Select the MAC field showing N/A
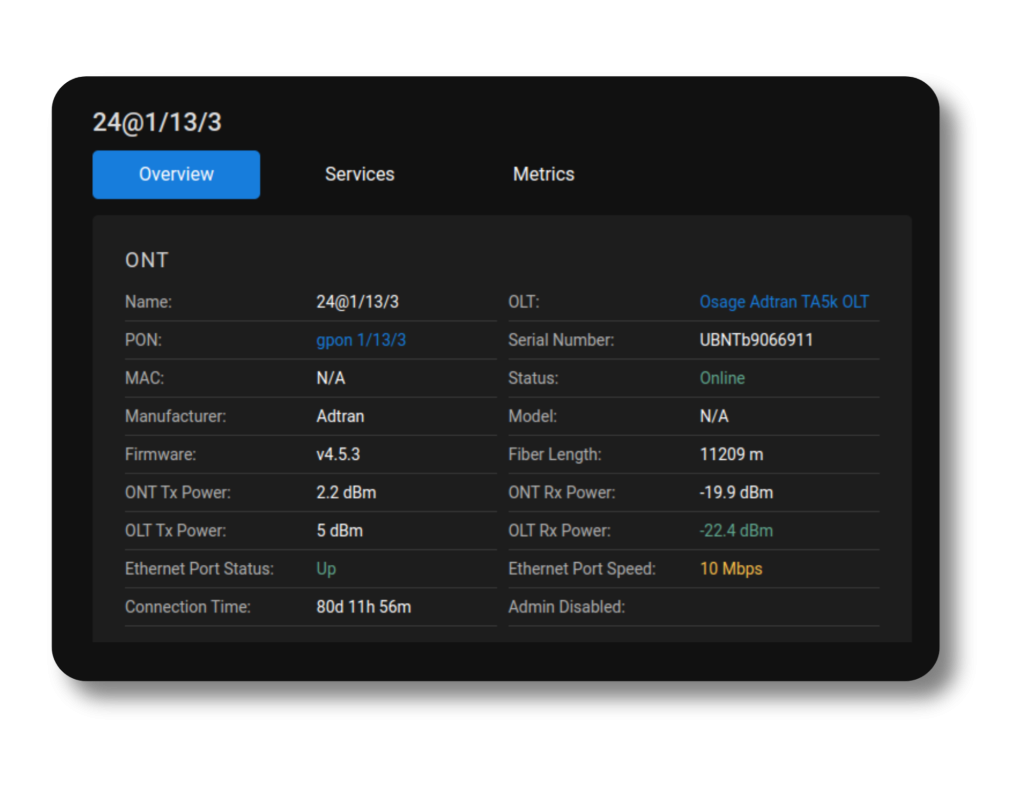Viewport: 1024px width, 792px height. point(331,378)
